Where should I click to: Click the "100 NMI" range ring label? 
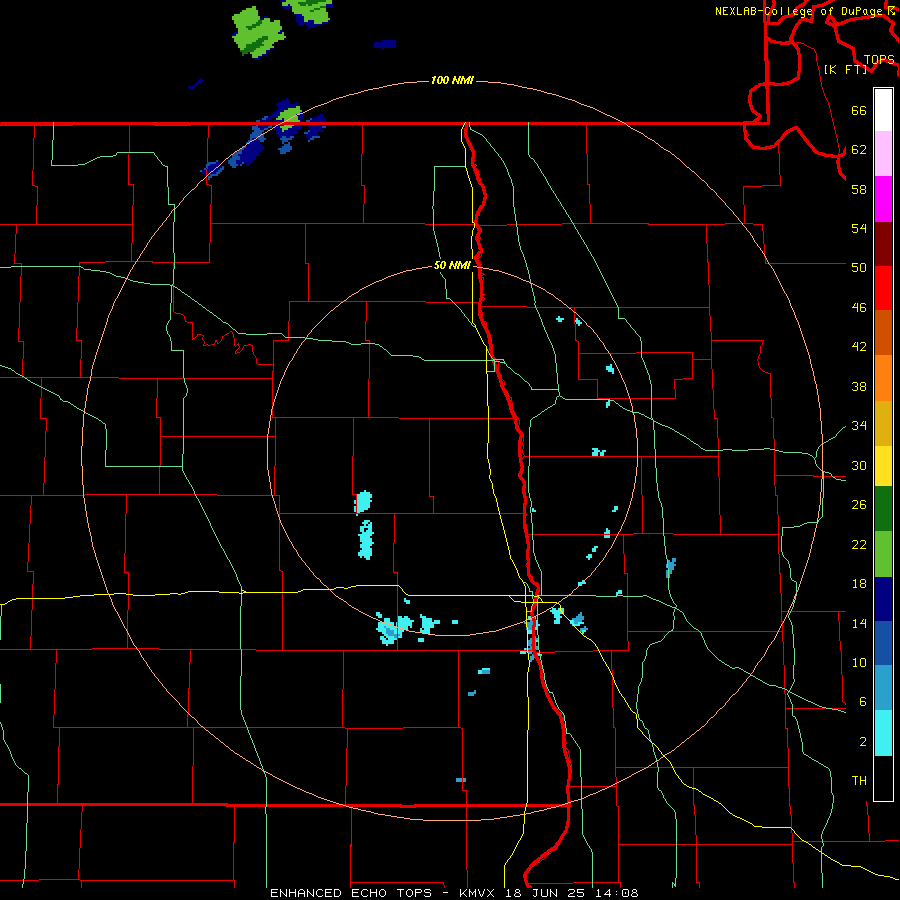coord(452,80)
